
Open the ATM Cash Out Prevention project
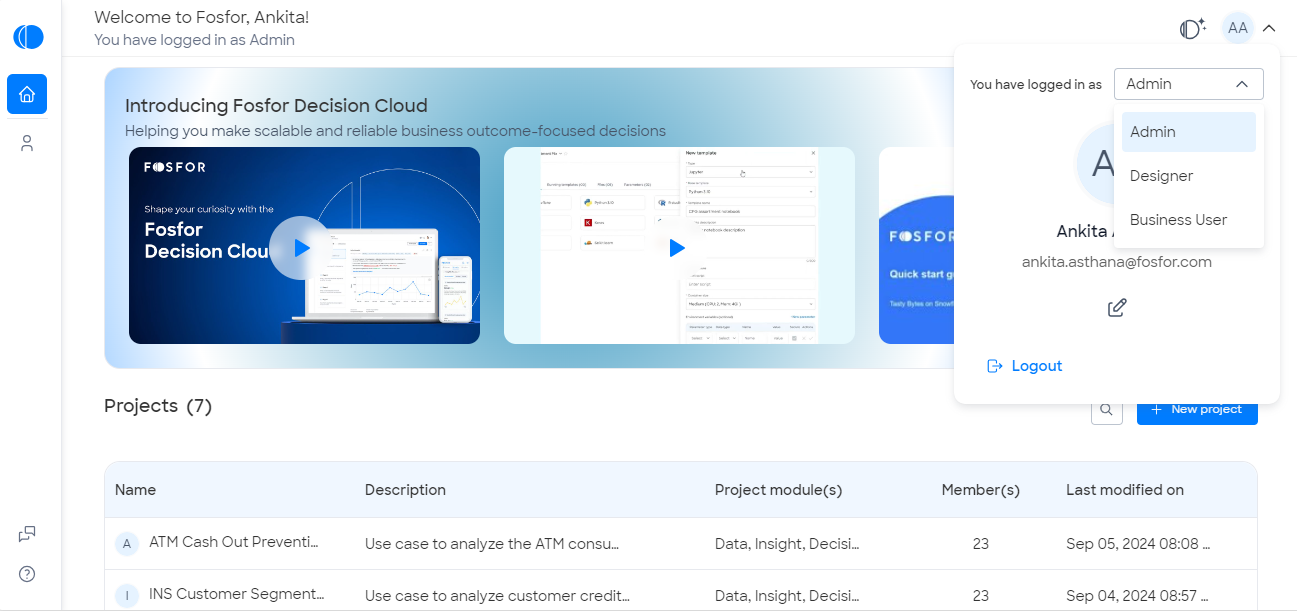(x=233, y=543)
